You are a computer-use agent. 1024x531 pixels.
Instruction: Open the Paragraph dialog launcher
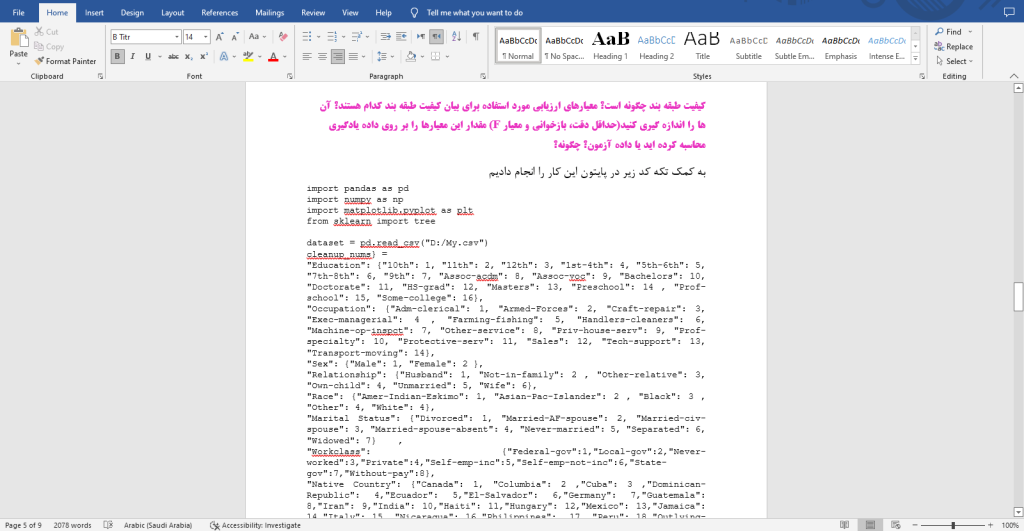(483, 76)
